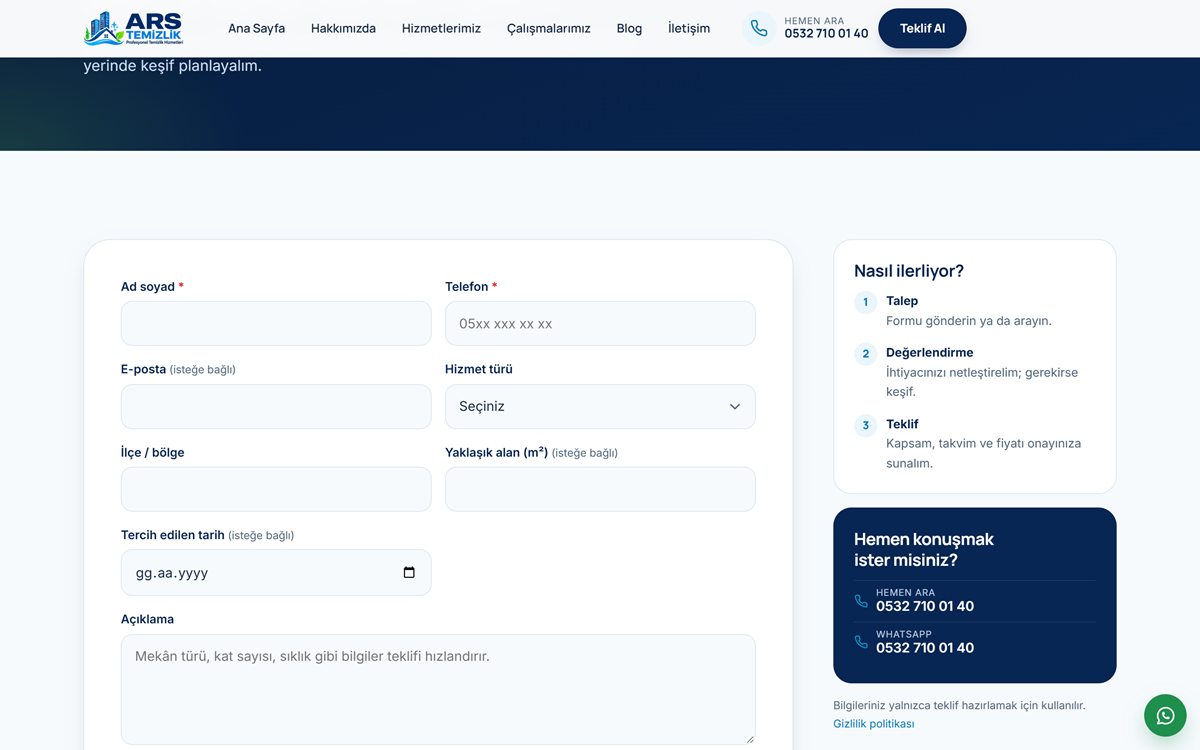This screenshot has height=750, width=1200.
Task: Open İletişim menu item
Action: click(689, 28)
